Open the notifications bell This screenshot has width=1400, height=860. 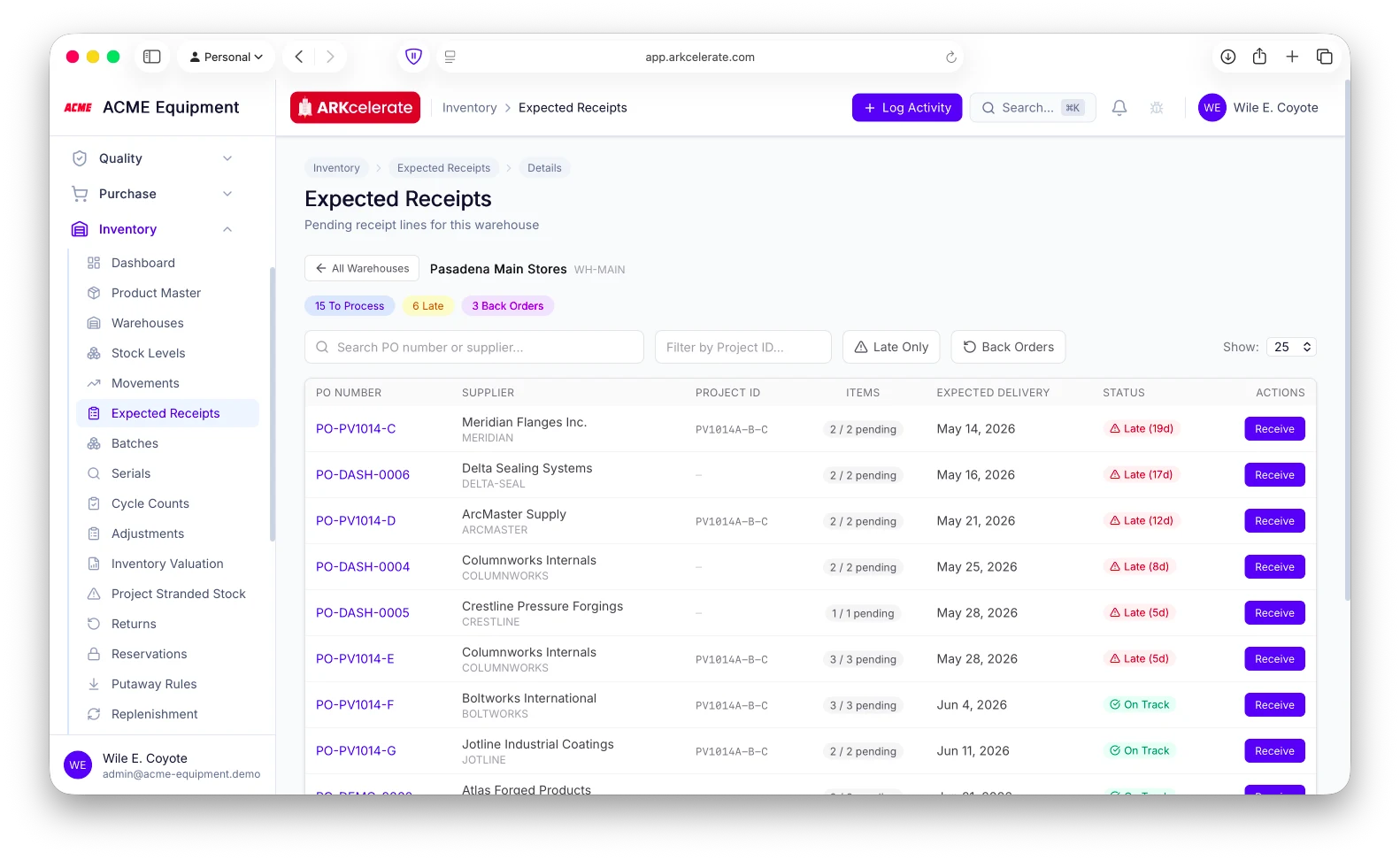1119,108
